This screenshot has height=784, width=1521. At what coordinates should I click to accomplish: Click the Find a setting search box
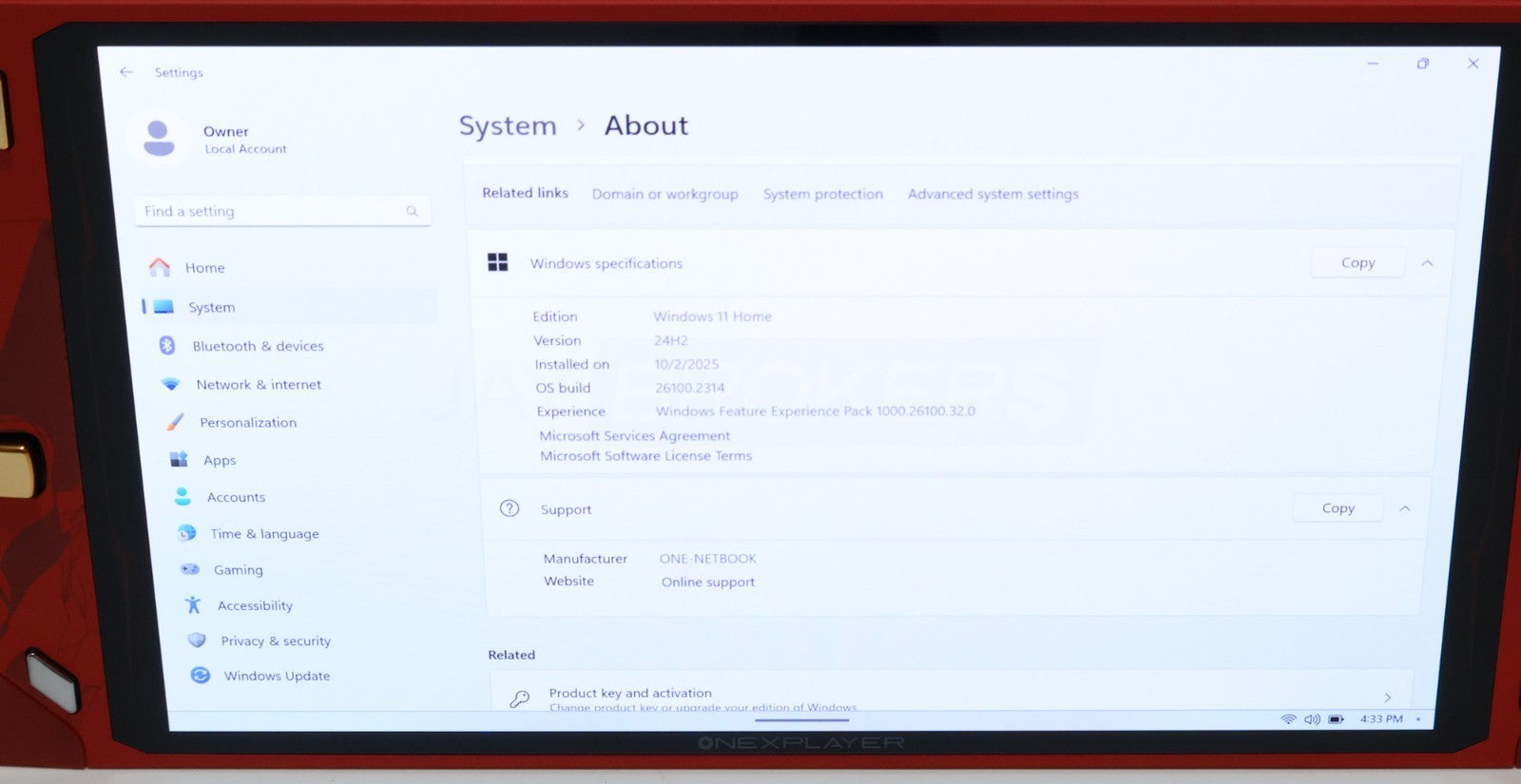[x=276, y=211]
